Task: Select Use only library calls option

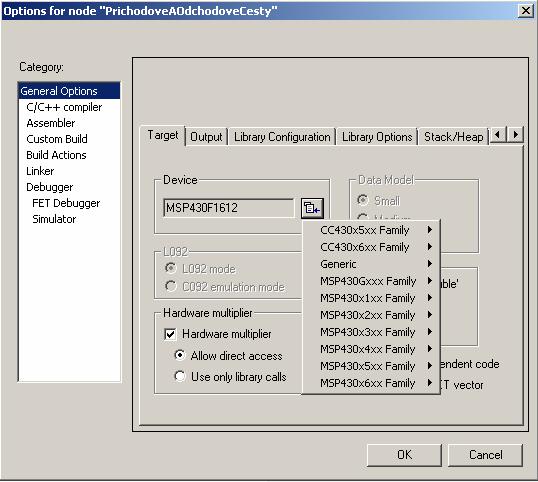Action: (x=180, y=376)
